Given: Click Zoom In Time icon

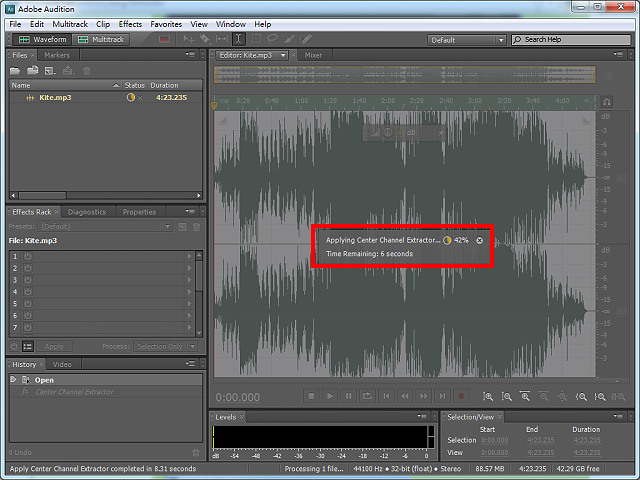Looking at the screenshot, I should click(x=525, y=396).
